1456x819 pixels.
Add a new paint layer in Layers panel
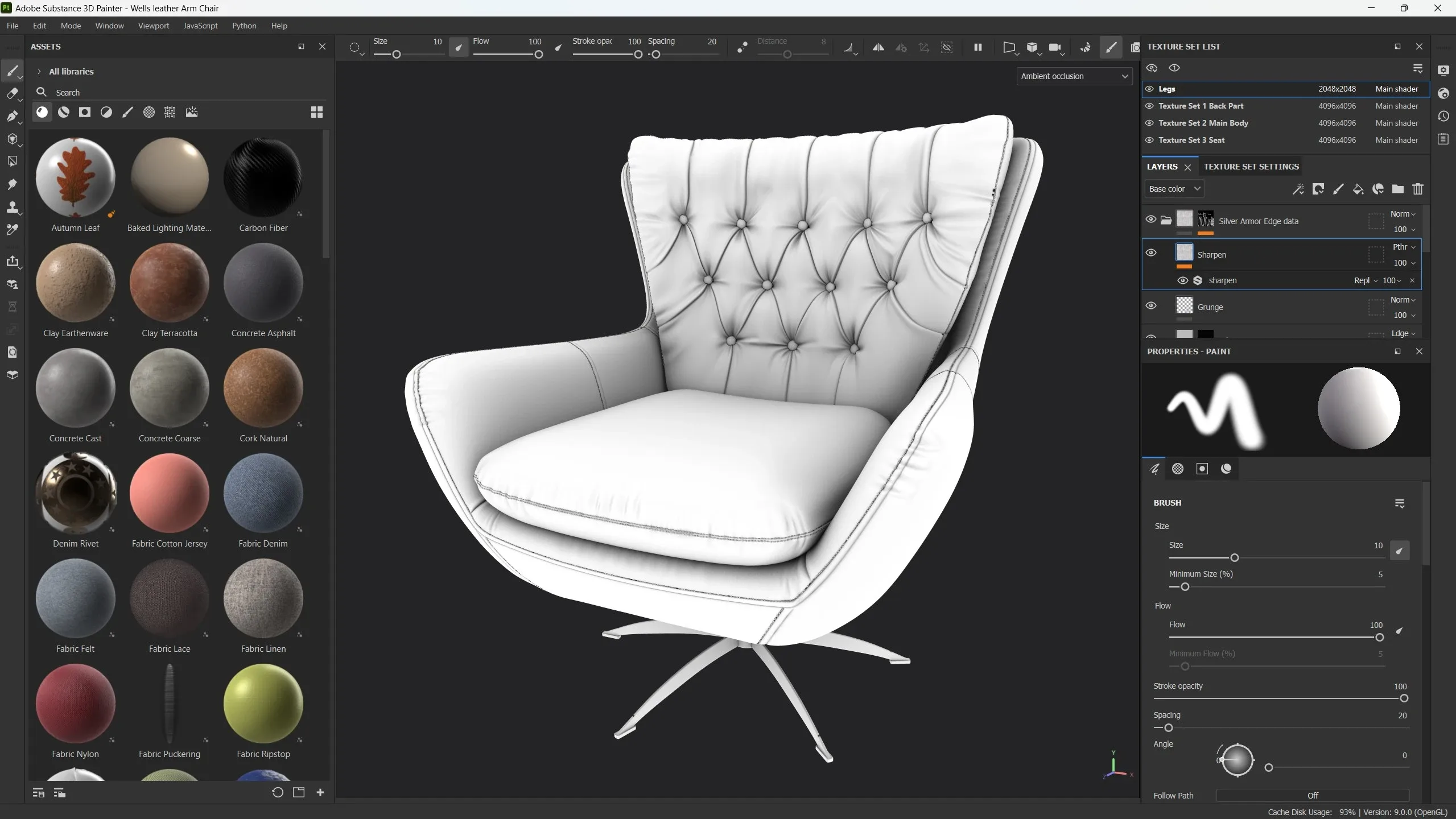[1338, 189]
